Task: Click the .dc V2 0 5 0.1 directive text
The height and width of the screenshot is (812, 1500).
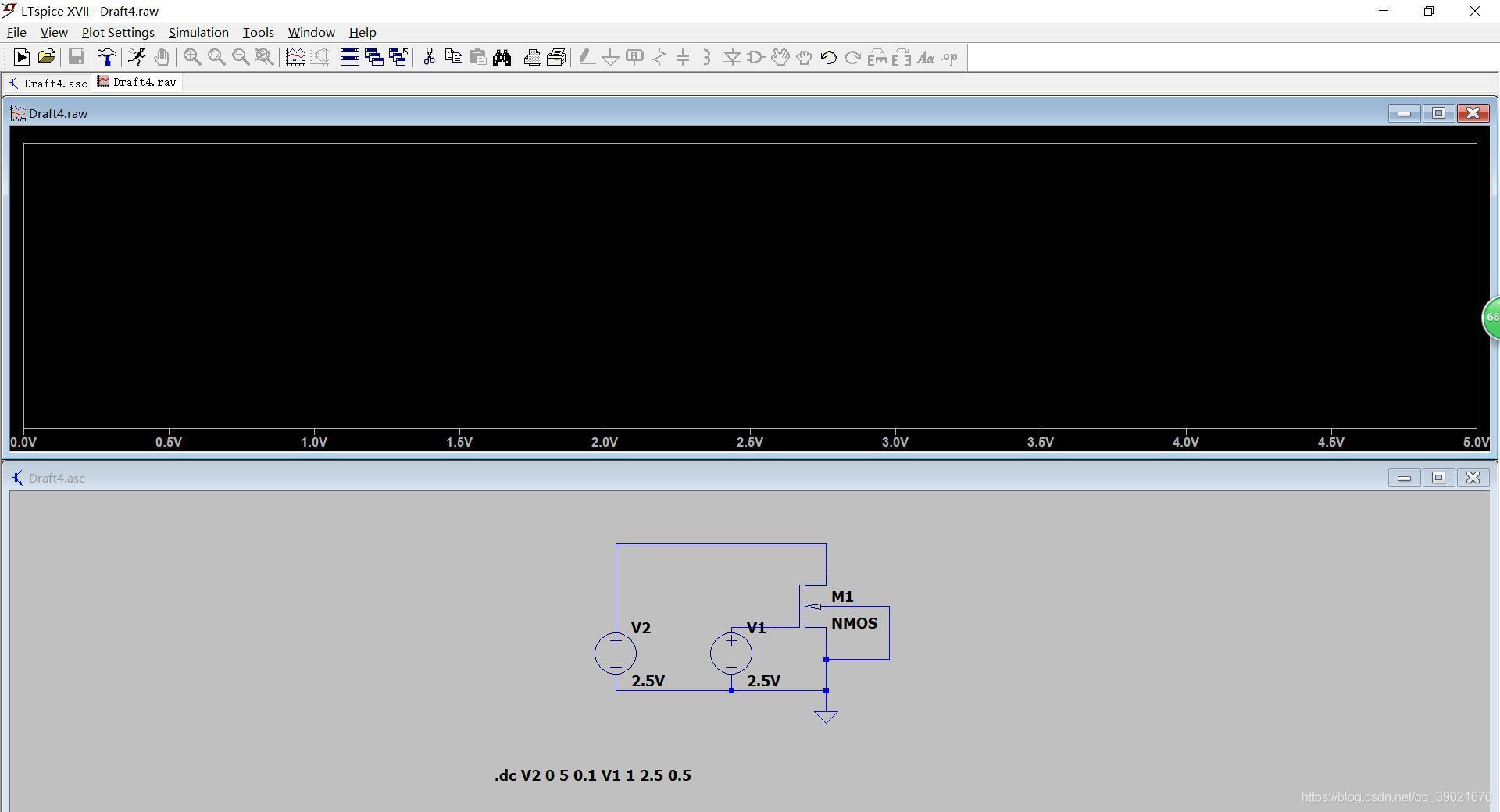Action: point(593,775)
